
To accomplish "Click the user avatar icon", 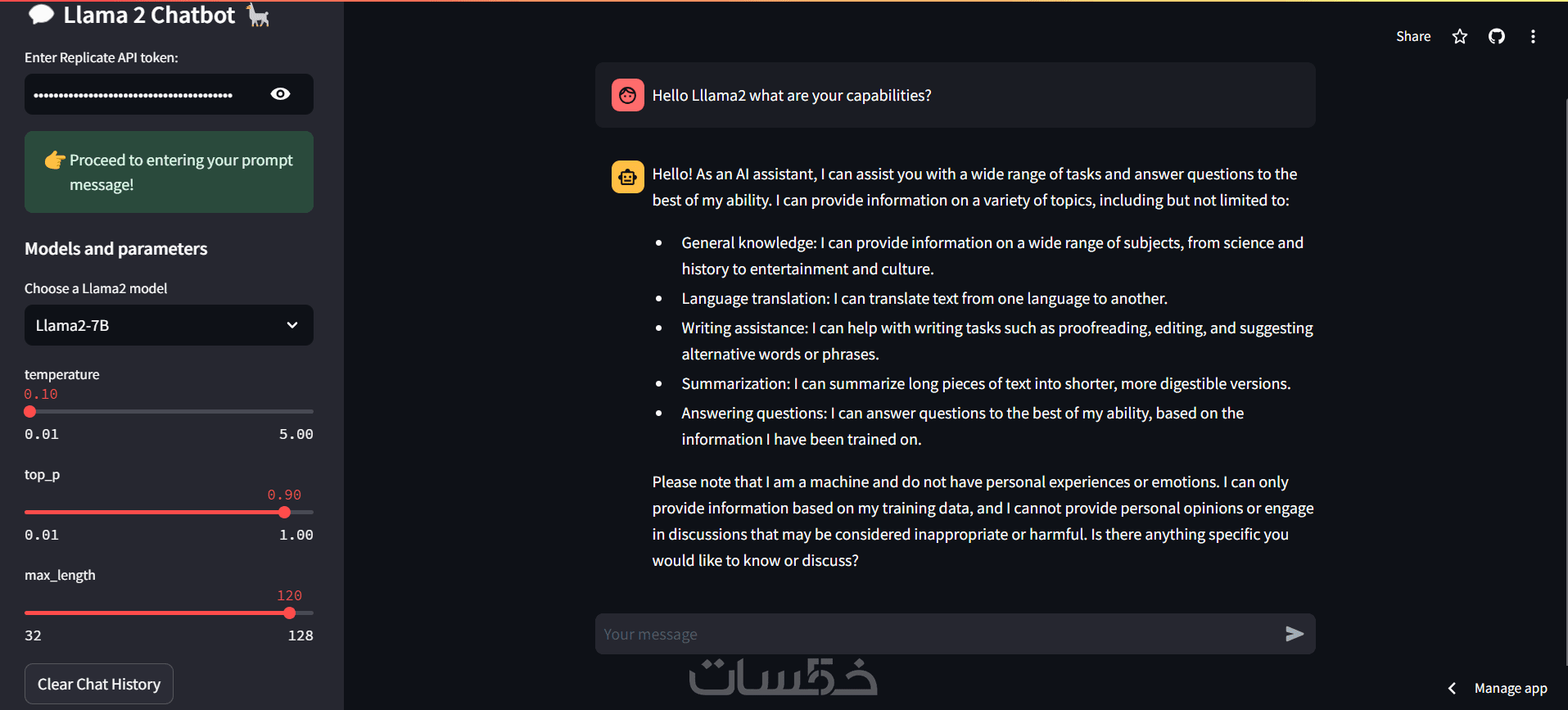I will [x=627, y=96].
